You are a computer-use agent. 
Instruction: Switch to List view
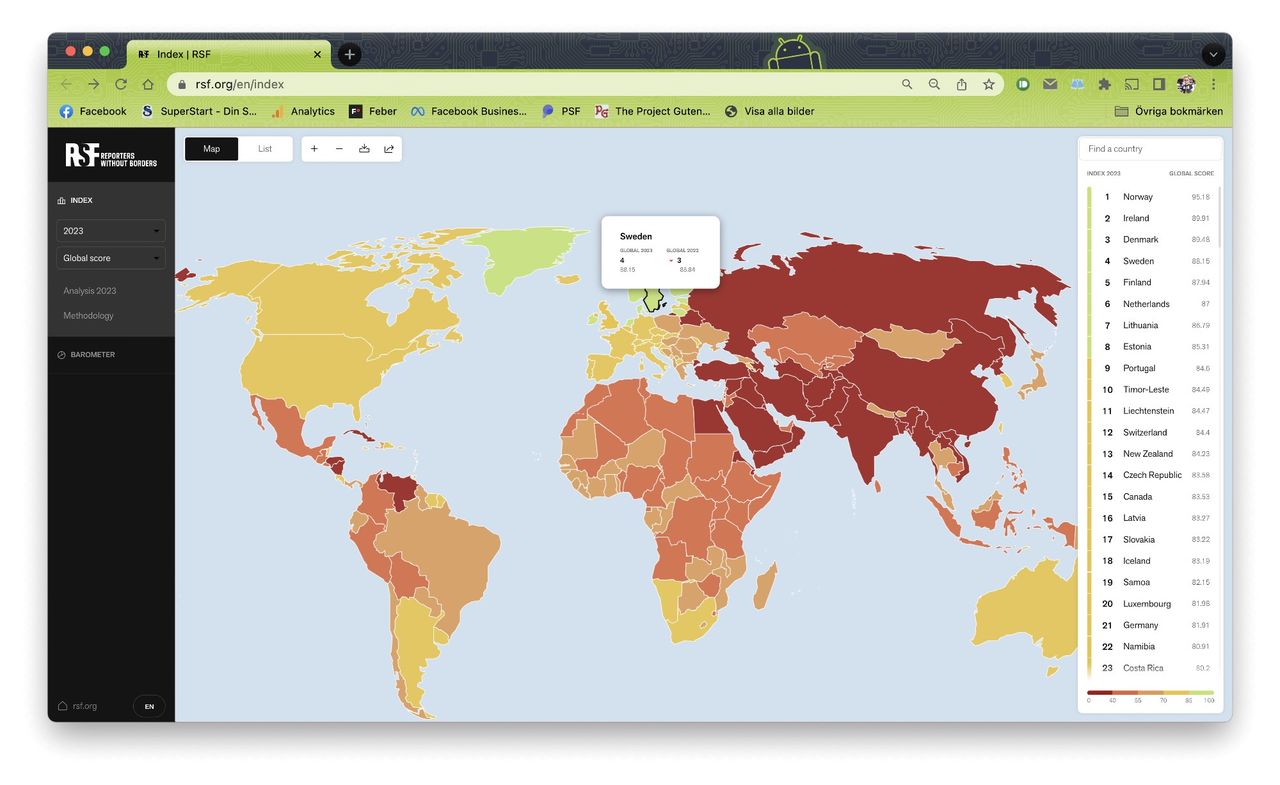click(x=265, y=149)
